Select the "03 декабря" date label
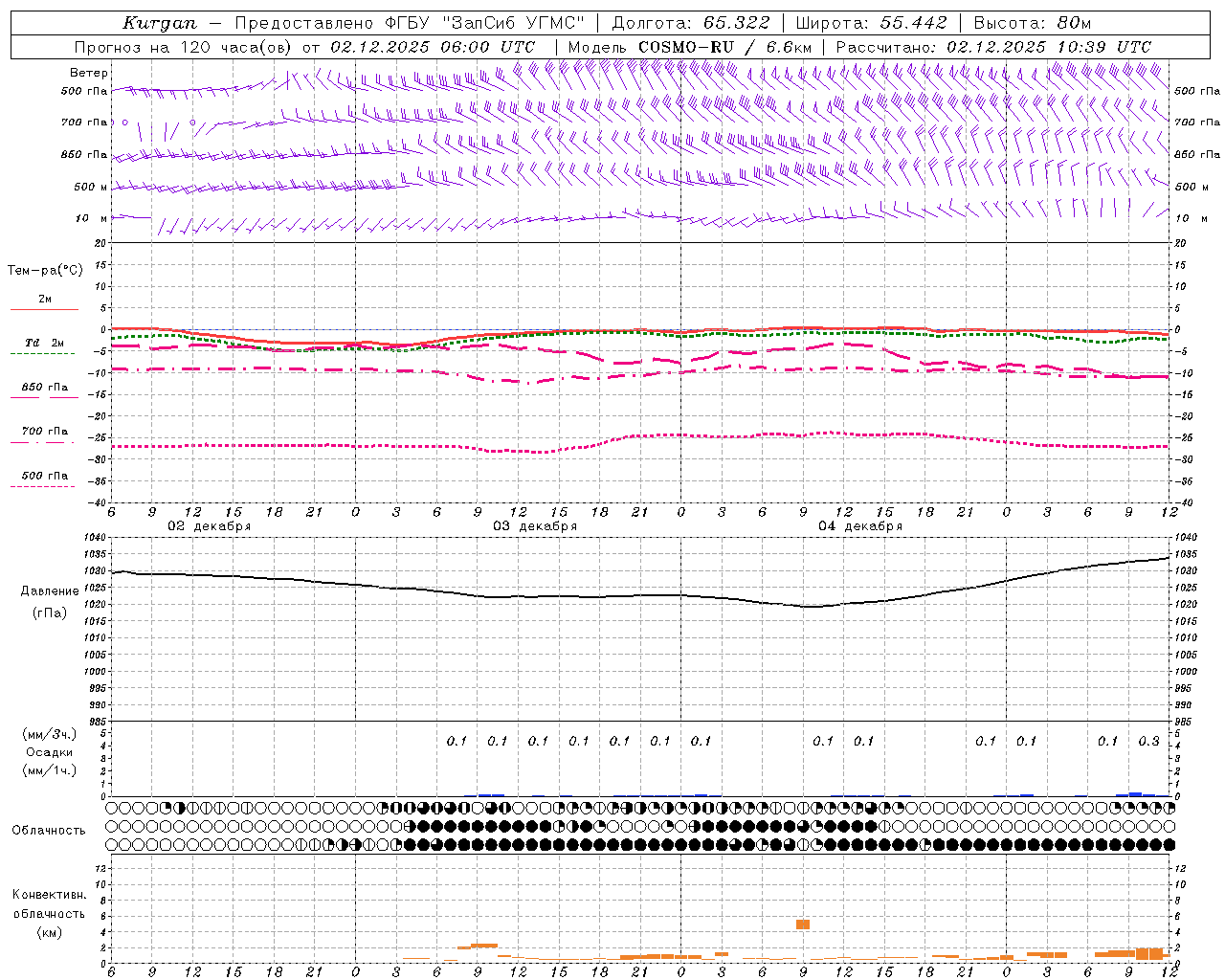This screenshot has width=1225, height=980. [x=535, y=526]
